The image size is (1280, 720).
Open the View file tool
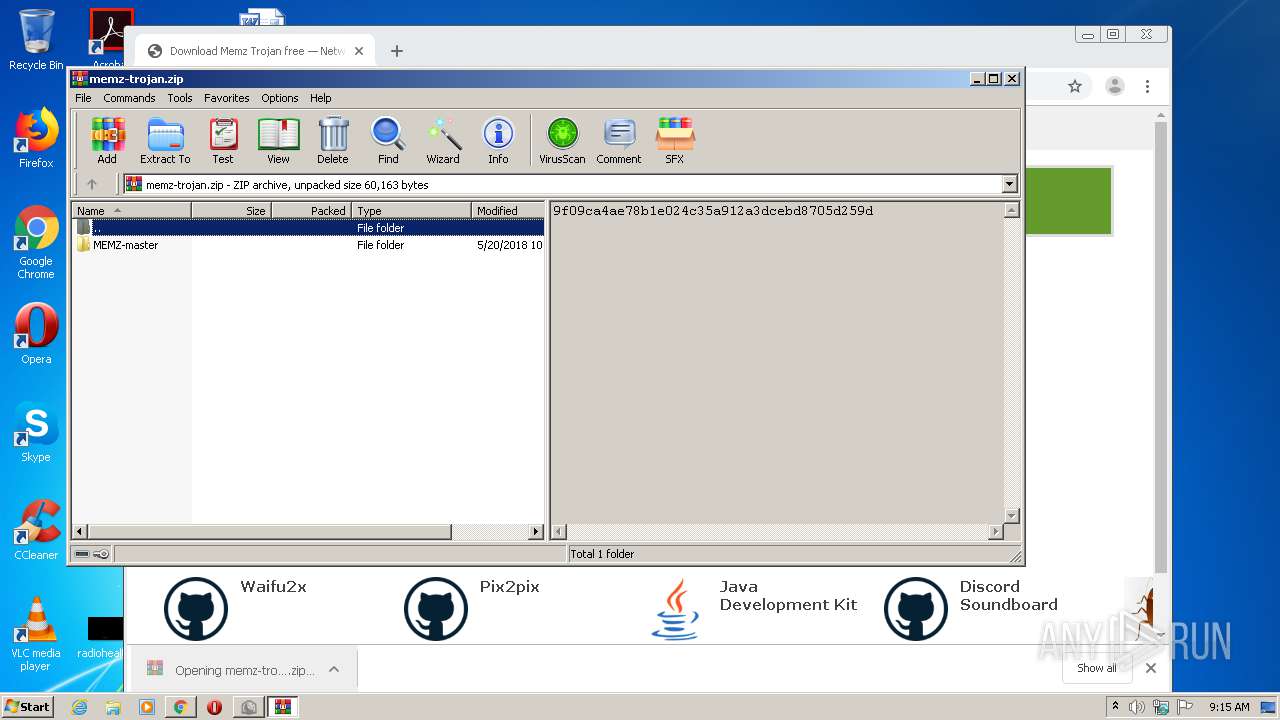(278, 140)
